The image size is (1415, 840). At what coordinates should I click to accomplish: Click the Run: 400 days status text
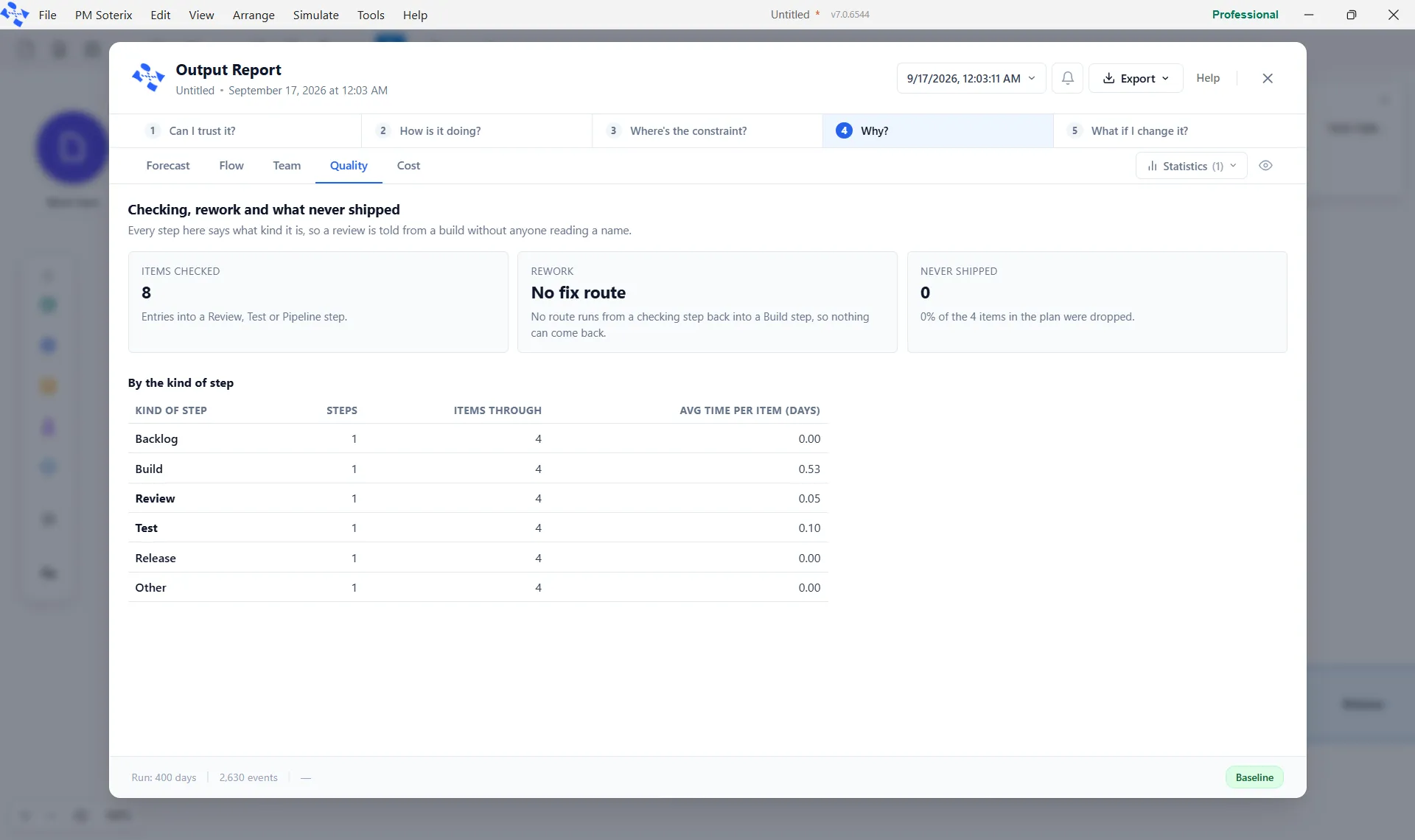[x=164, y=777]
